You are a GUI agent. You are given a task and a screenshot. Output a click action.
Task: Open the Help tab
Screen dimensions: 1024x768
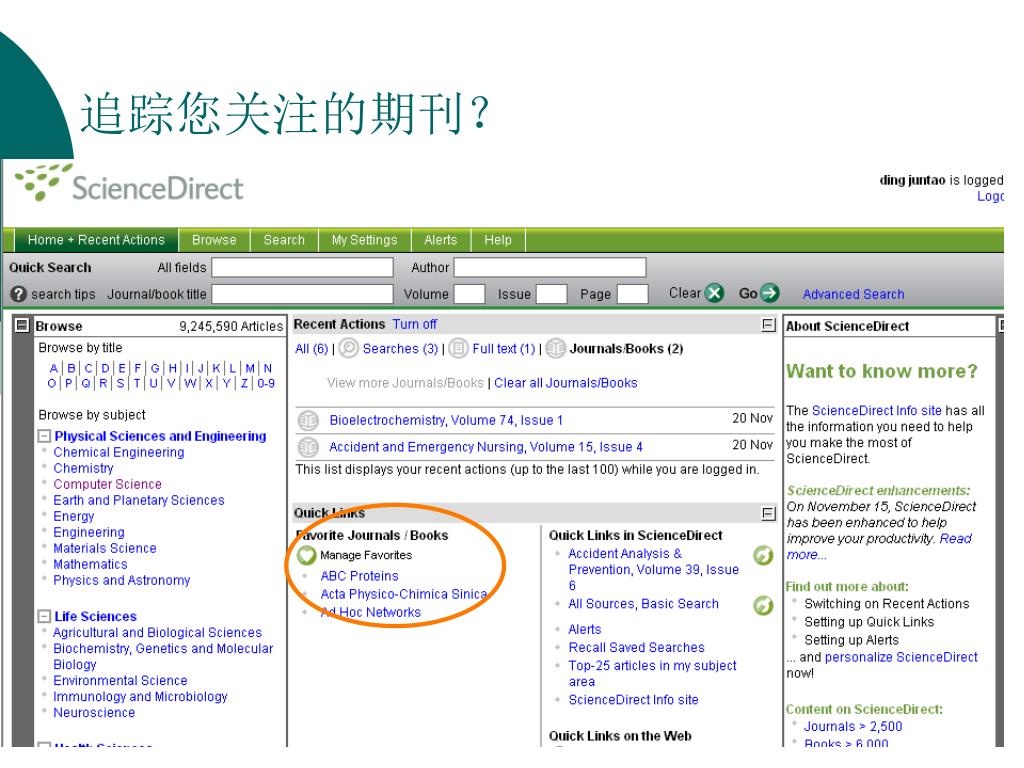[x=498, y=240]
